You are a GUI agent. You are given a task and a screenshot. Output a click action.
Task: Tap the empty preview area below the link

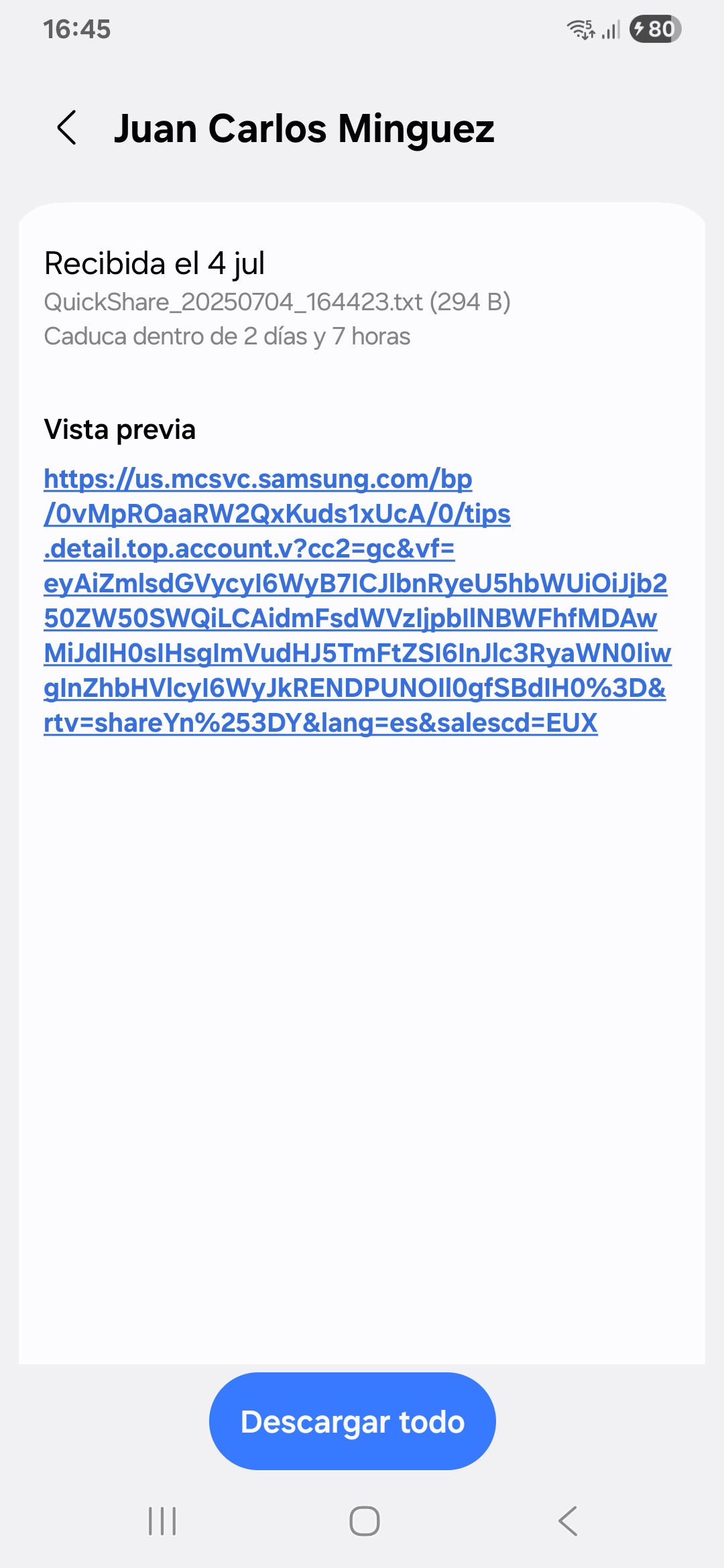pyautogui.click(x=362, y=1045)
